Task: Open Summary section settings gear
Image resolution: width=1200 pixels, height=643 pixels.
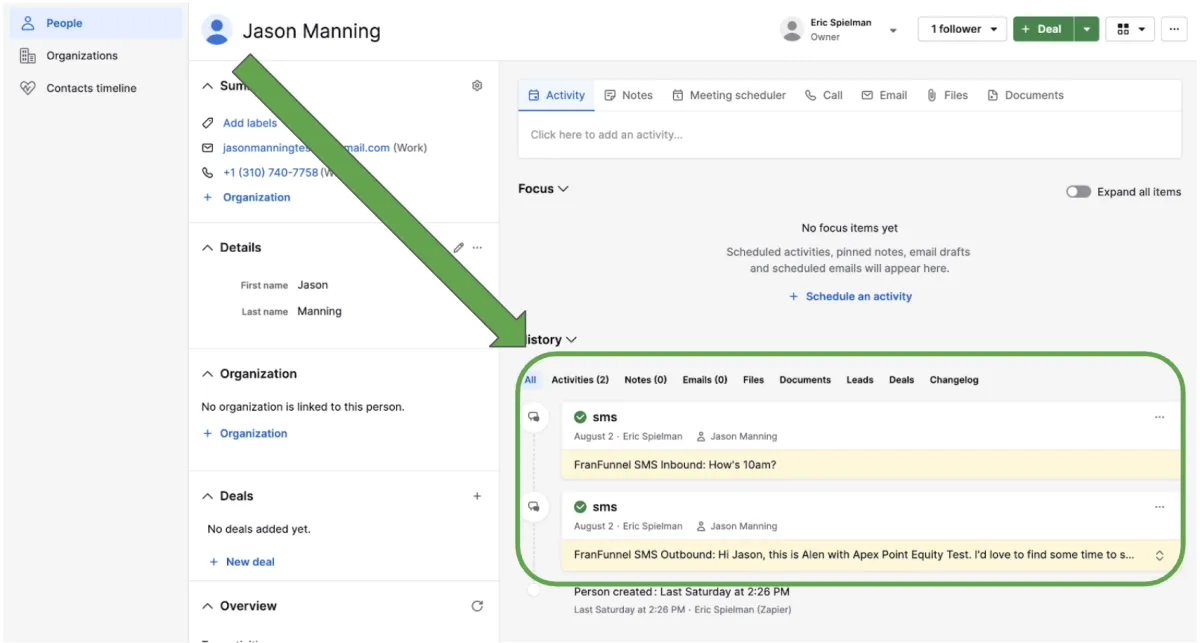Action: click(x=477, y=85)
